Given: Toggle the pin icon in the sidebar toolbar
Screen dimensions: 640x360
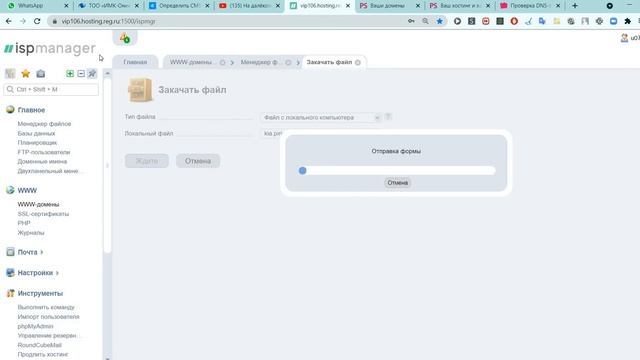Looking at the screenshot, I should point(92,73).
